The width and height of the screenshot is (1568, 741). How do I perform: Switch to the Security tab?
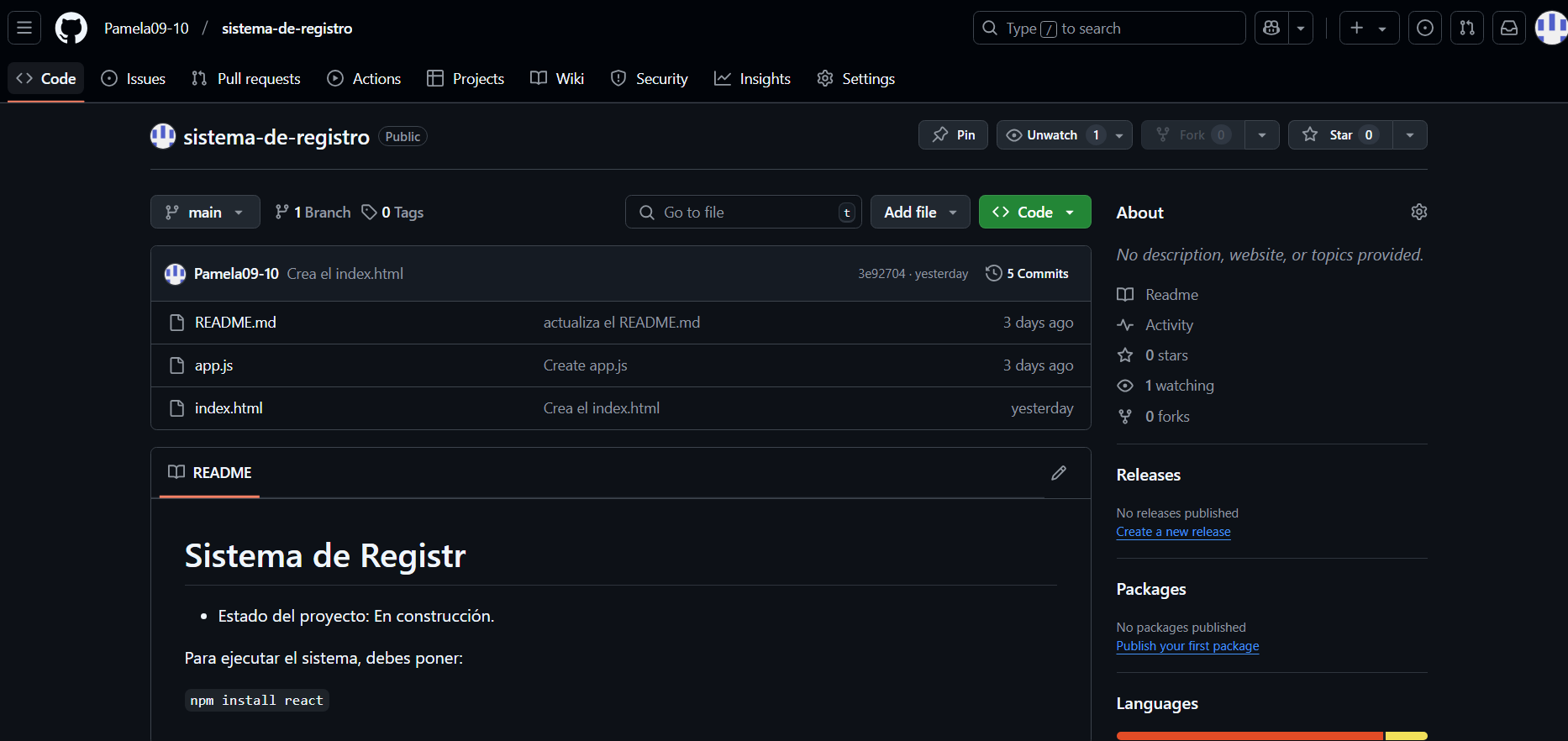650,78
